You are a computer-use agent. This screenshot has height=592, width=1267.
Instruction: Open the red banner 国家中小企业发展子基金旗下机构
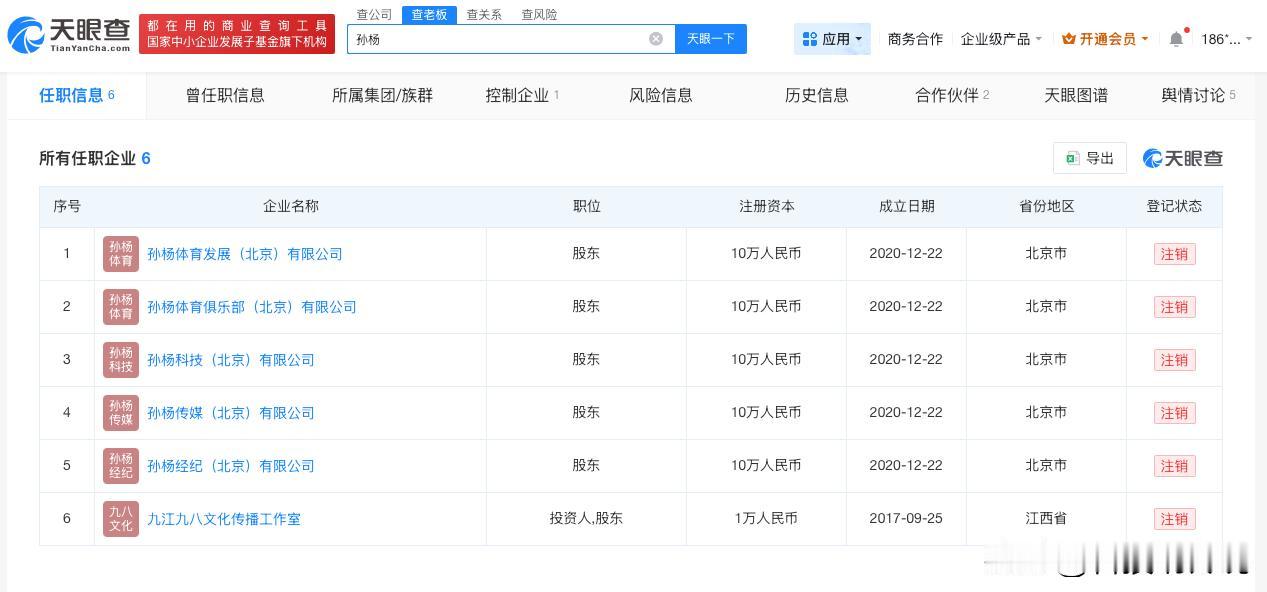coord(237,34)
